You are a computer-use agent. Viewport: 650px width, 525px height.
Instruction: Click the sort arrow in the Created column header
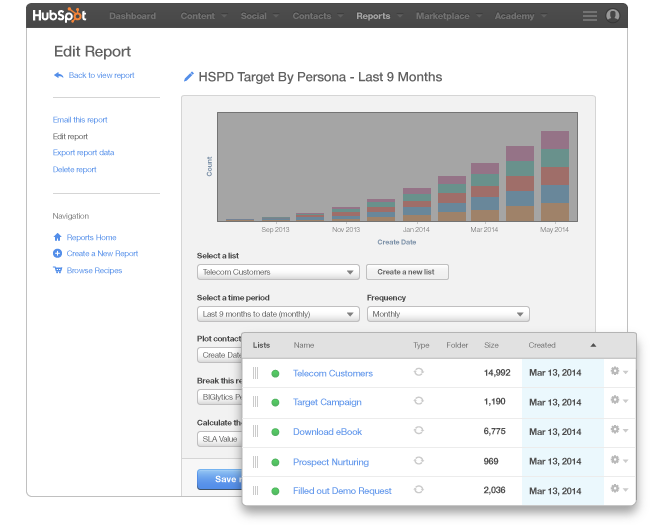pos(593,345)
